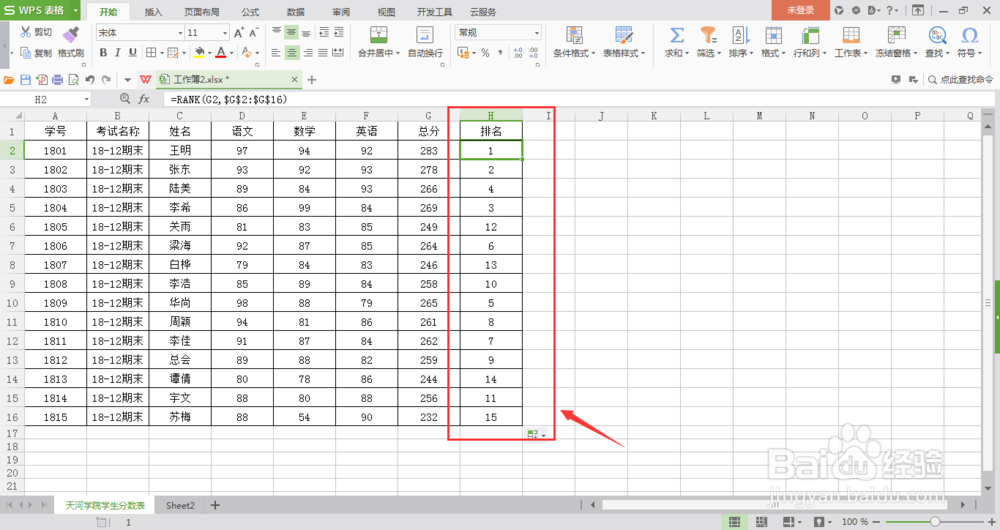Screen dimensions: 1000x530
Task: Click the fill color bucket swatch
Action: tap(199, 53)
